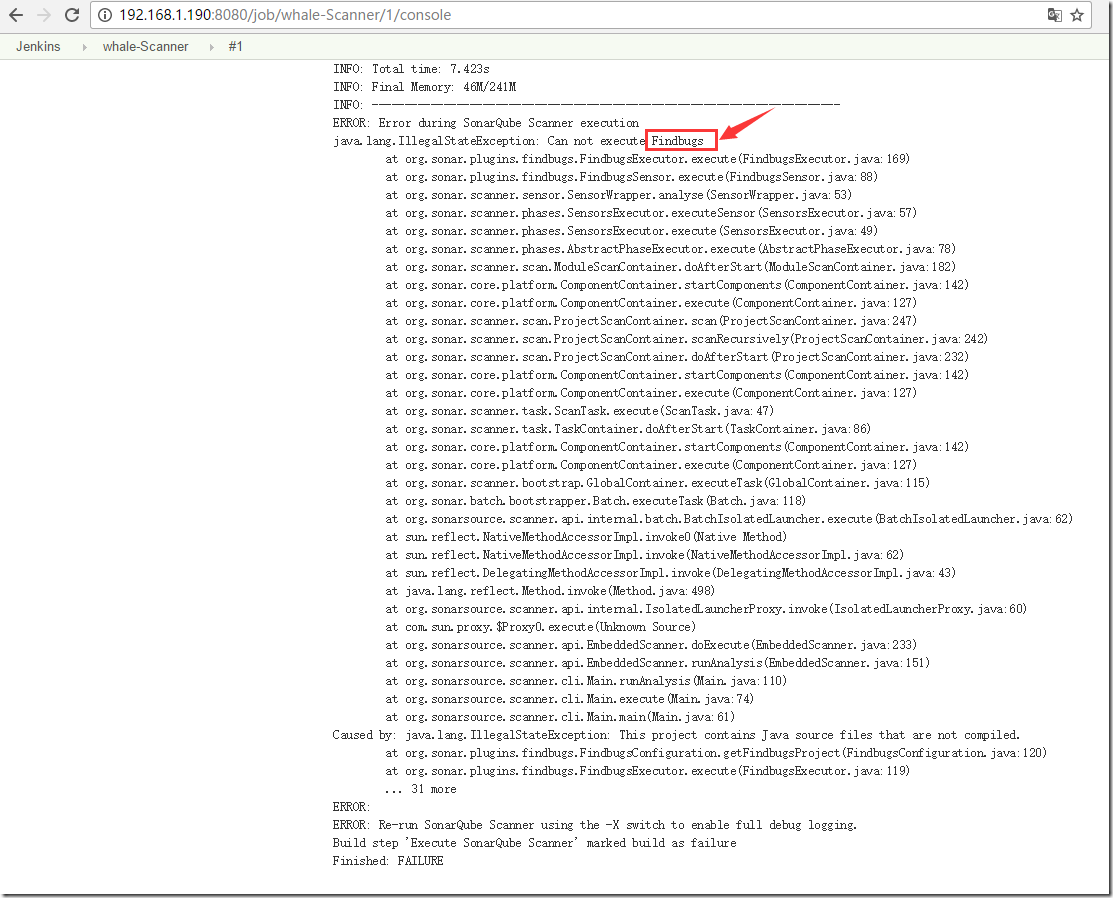Screen dimensions: 1113x898
Task: Expand the breadcrumb arrow after whale-Scanner
Action: (x=212, y=48)
